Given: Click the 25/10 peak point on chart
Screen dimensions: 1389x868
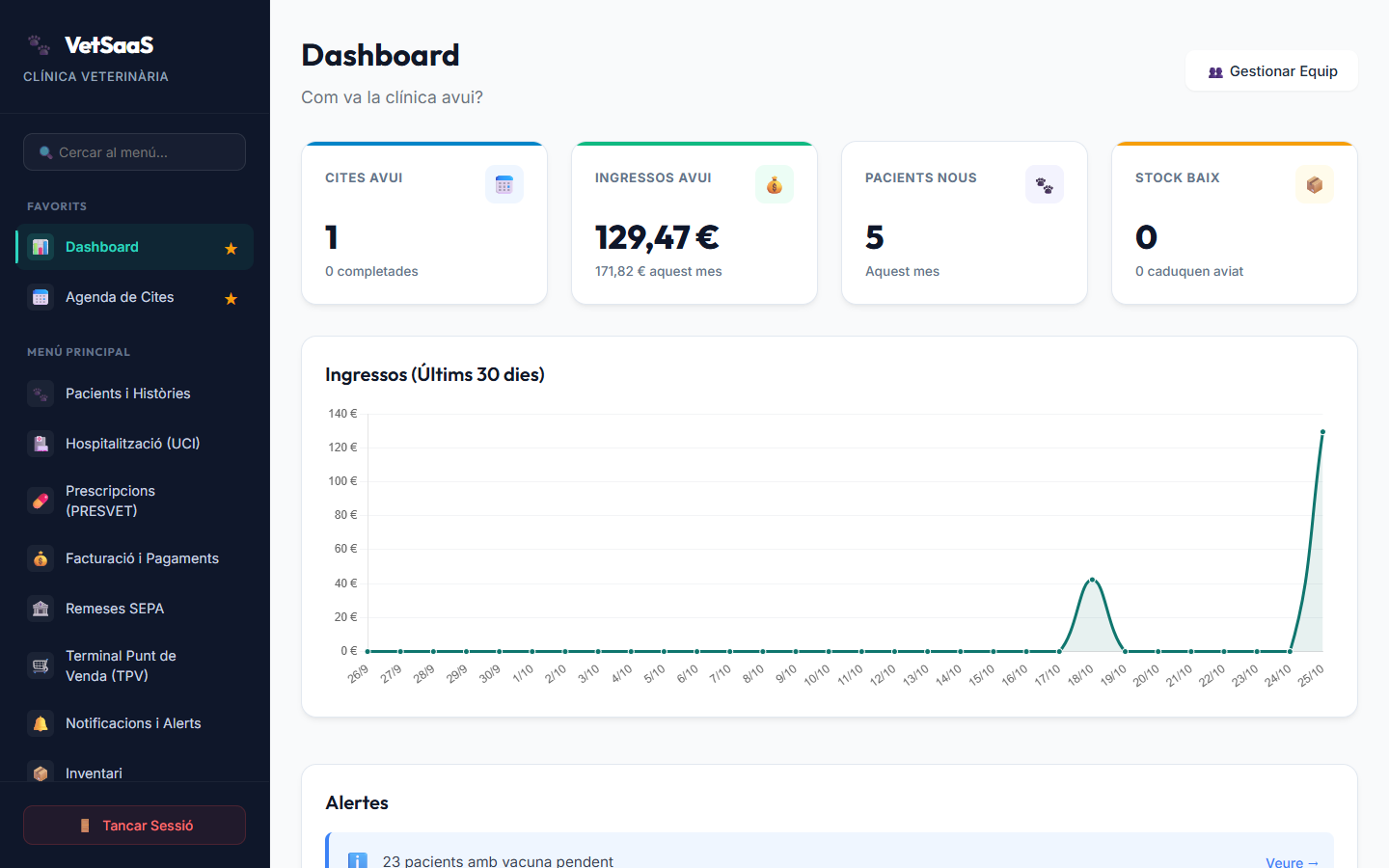Looking at the screenshot, I should [x=1322, y=432].
